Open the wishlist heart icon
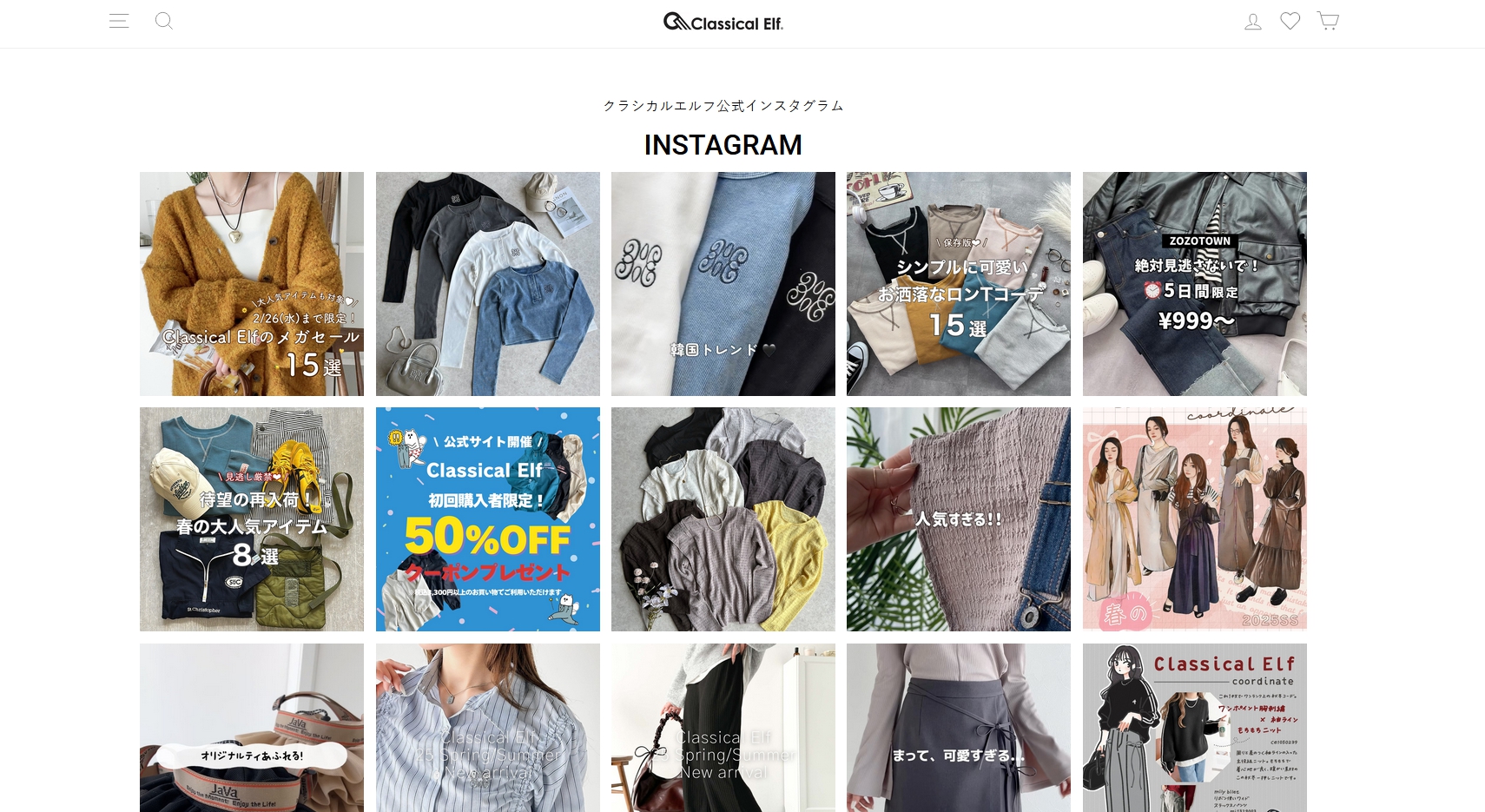This screenshot has width=1485, height=812. coord(1290,21)
